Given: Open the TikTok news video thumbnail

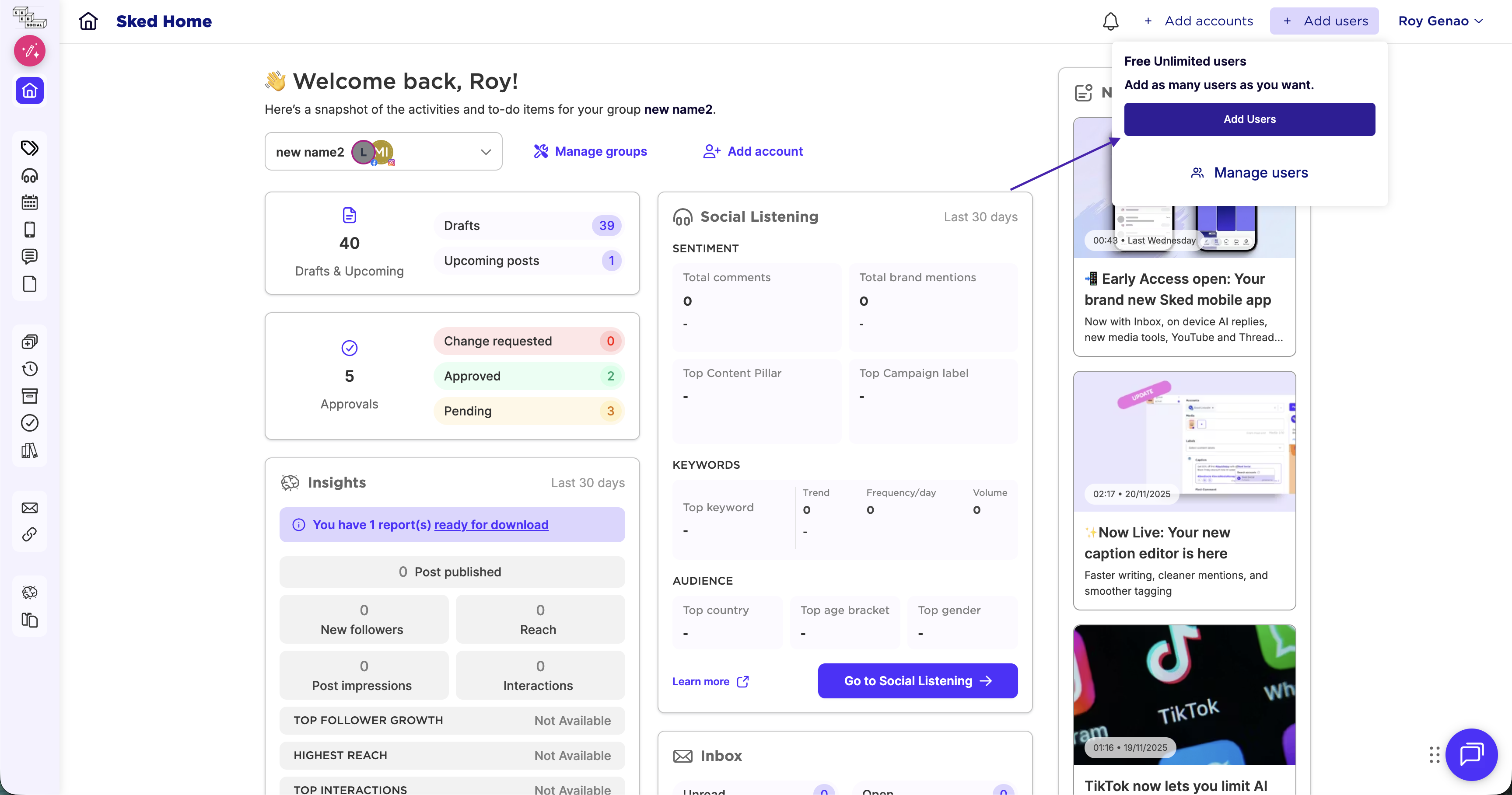Looking at the screenshot, I should pos(1184,695).
